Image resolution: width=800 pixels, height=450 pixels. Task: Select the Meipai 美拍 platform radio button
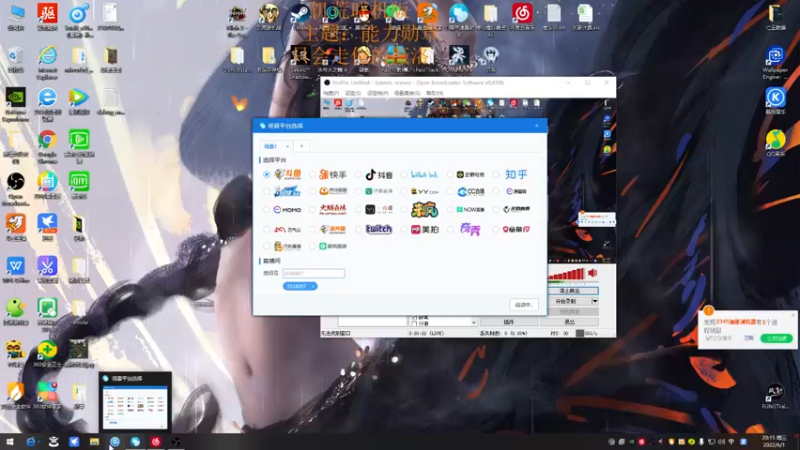(404, 230)
